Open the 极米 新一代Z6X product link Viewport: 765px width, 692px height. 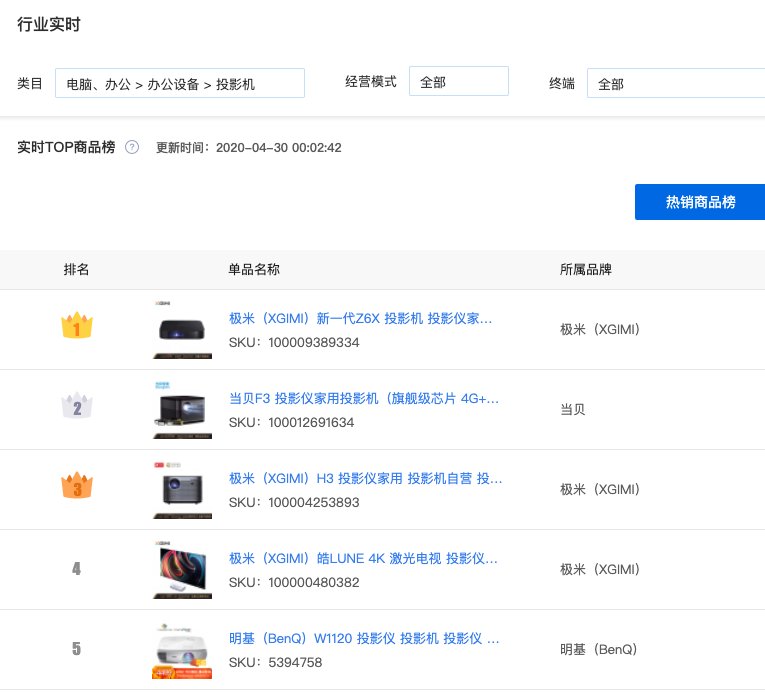point(361,319)
